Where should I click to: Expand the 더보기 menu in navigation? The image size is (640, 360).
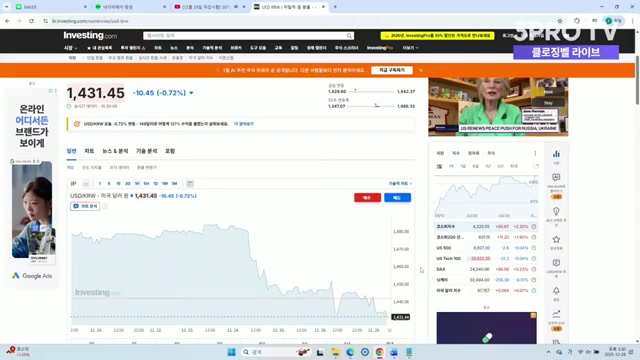[410, 48]
